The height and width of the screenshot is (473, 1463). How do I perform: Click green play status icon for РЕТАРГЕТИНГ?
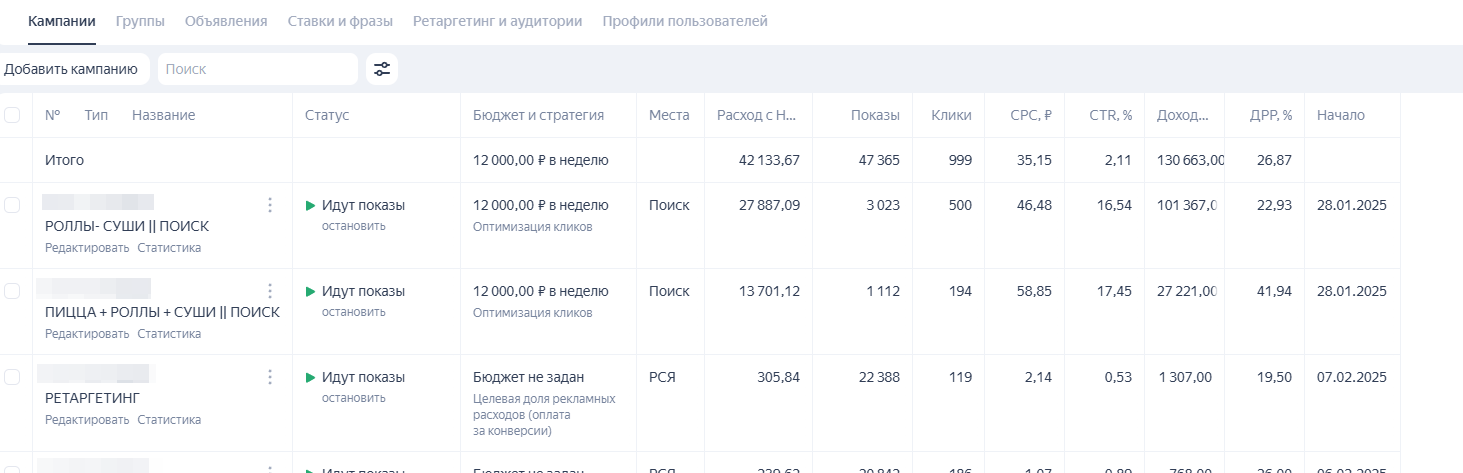[310, 378]
